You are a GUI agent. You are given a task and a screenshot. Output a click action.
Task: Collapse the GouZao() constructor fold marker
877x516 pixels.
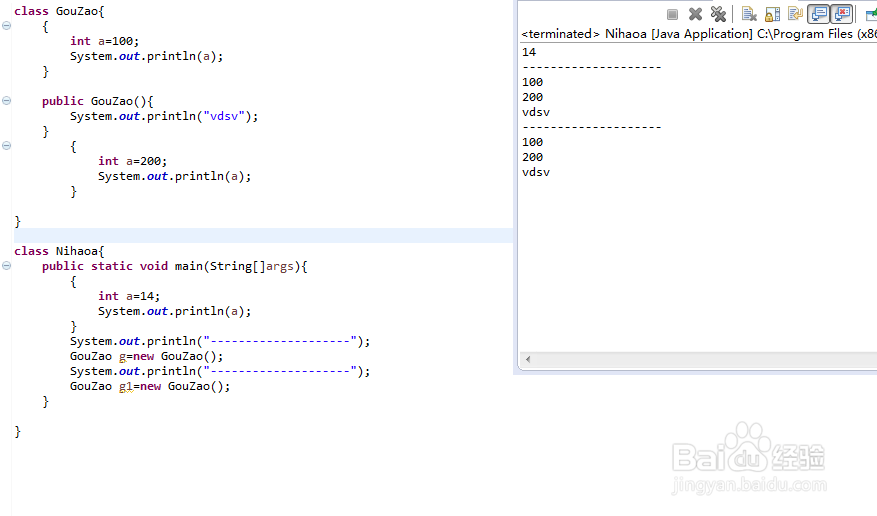click(x=7, y=101)
